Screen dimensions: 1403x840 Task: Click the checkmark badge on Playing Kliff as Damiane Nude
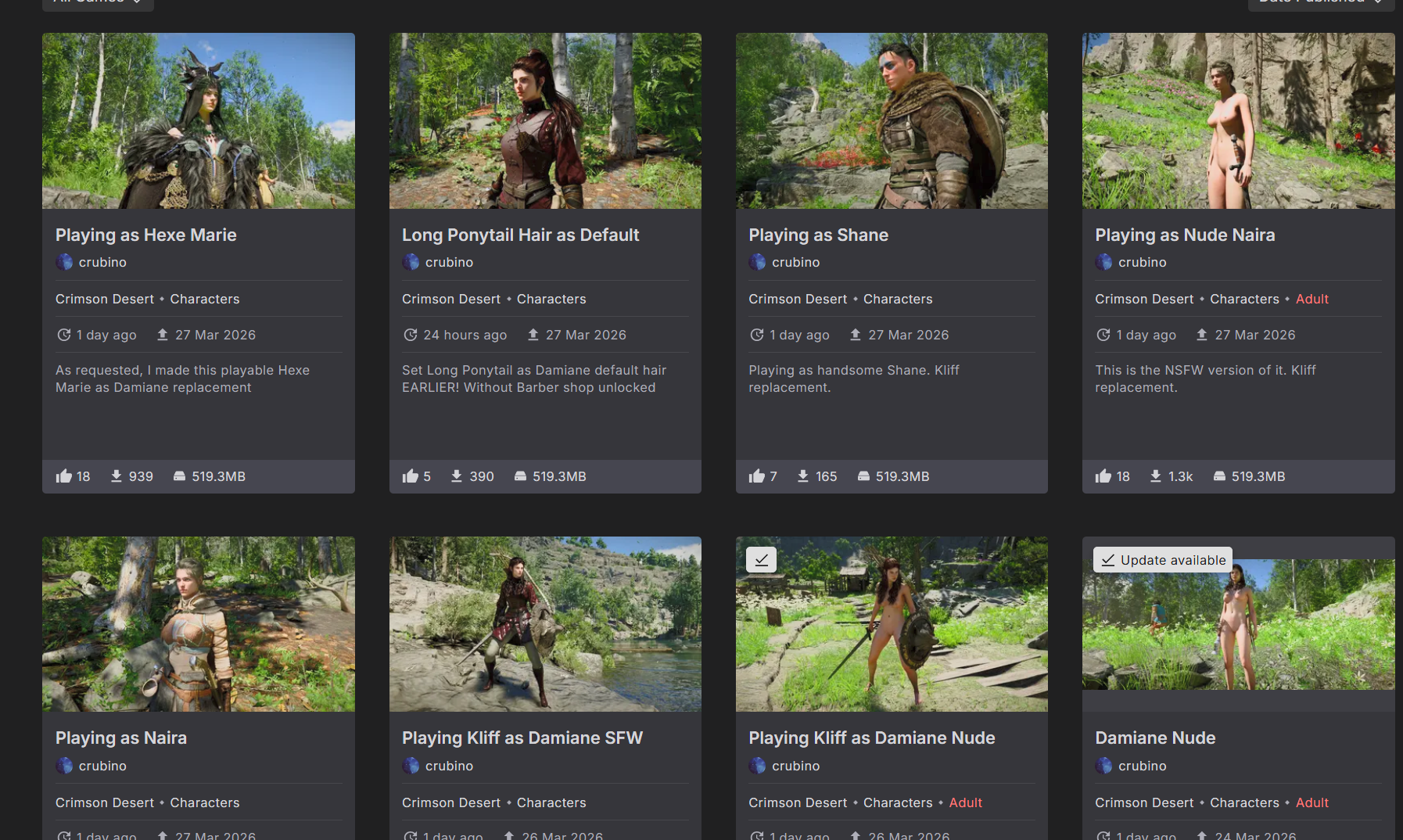click(x=761, y=559)
